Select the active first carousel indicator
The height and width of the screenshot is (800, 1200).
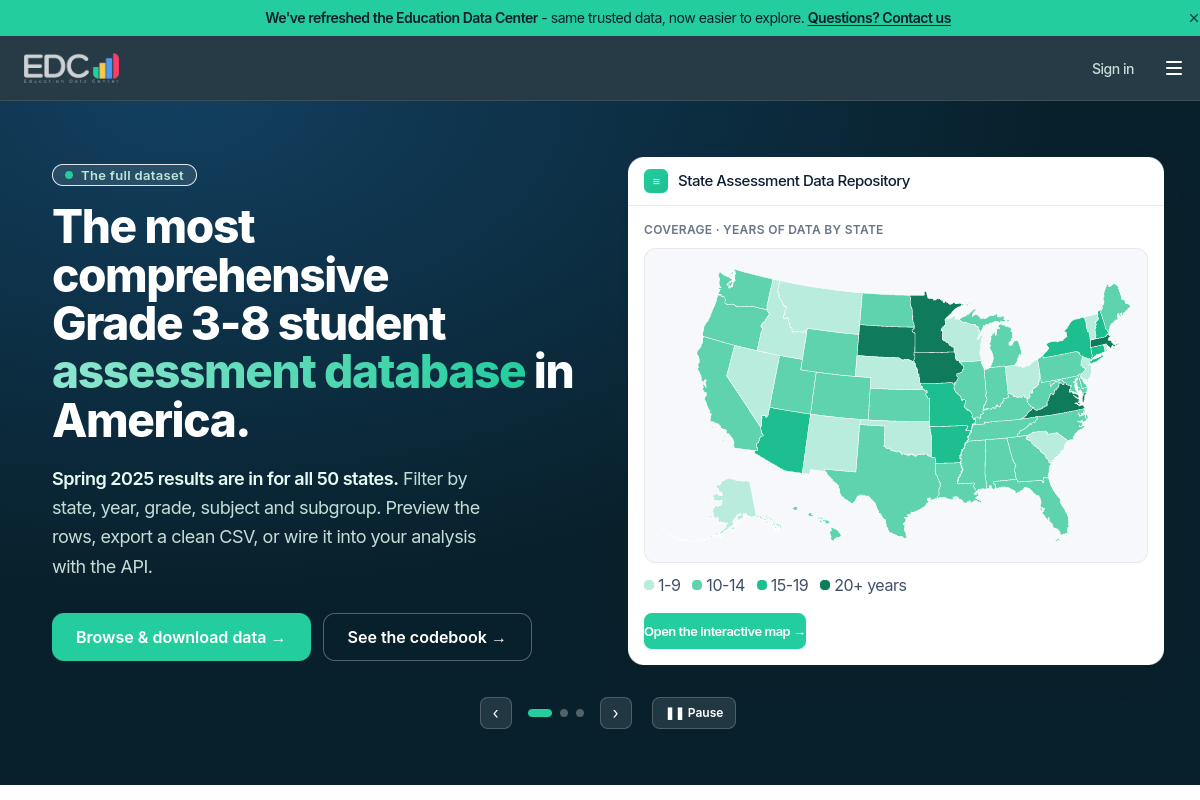(x=540, y=713)
